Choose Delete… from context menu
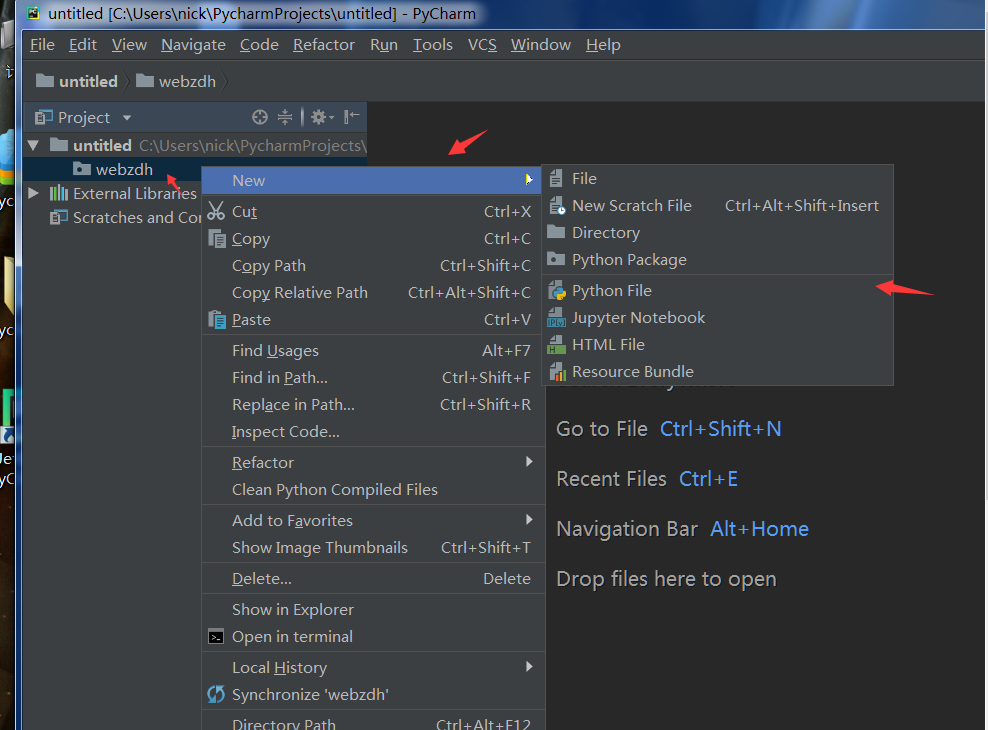988x730 pixels. tap(373, 579)
